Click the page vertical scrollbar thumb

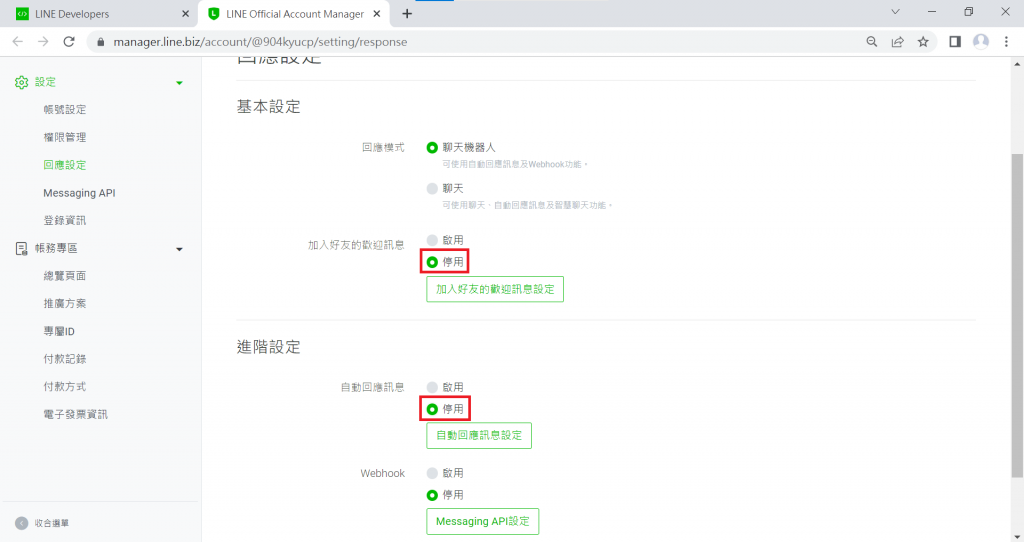pyautogui.click(x=1017, y=315)
